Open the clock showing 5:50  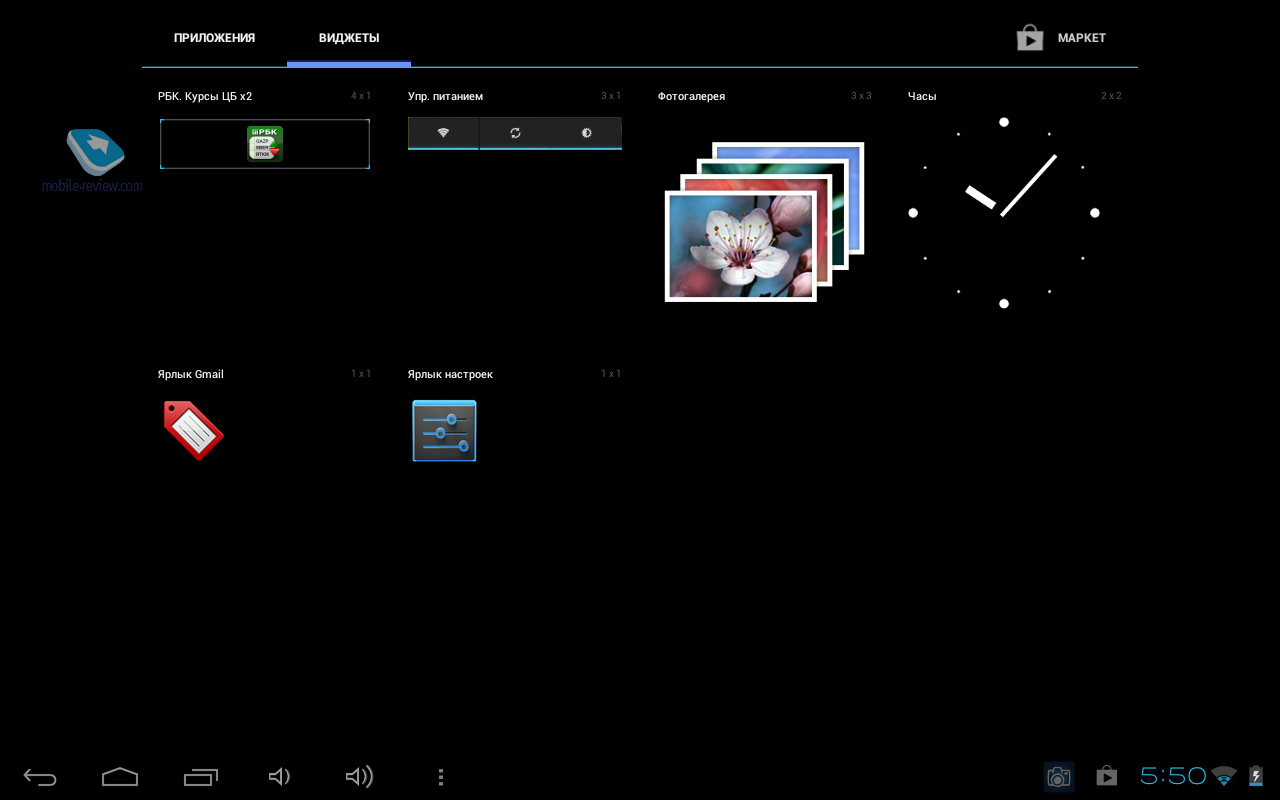pos(1172,776)
